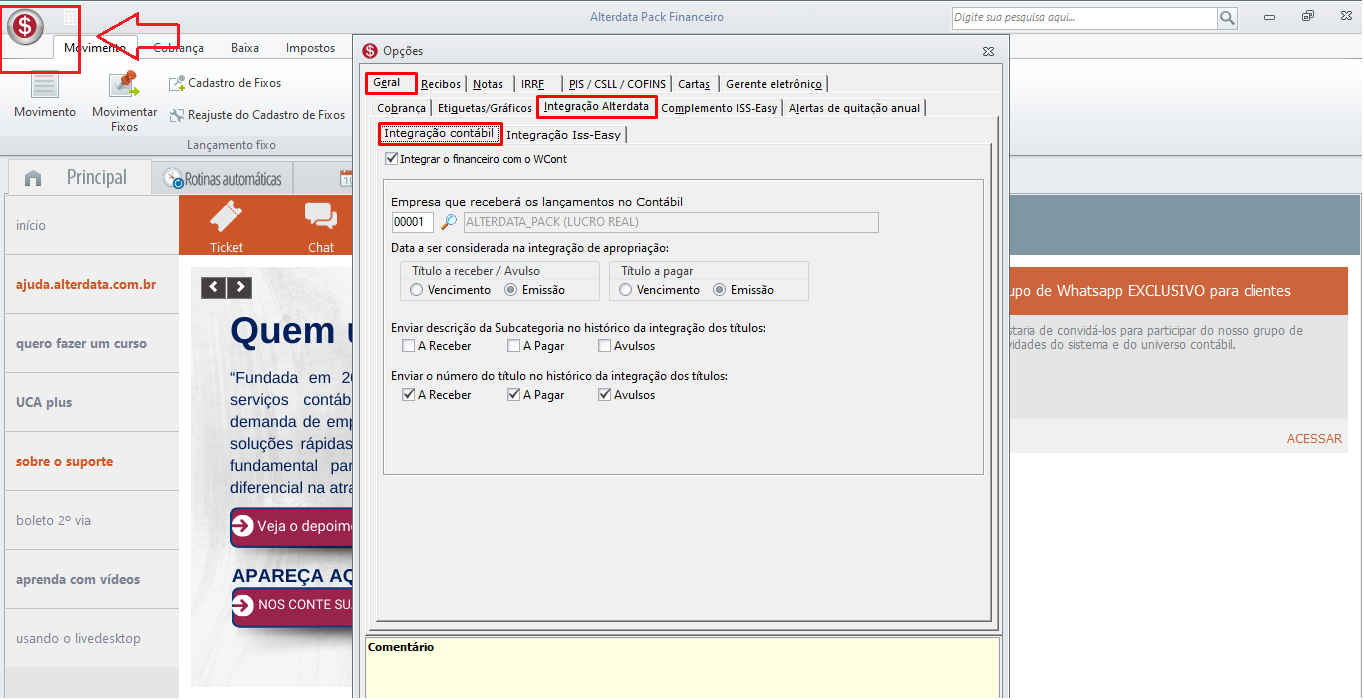Screen dimensions: 1364x700
Task: Launch Movimentar Fixos from the ribbon
Action: (x=125, y=101)
